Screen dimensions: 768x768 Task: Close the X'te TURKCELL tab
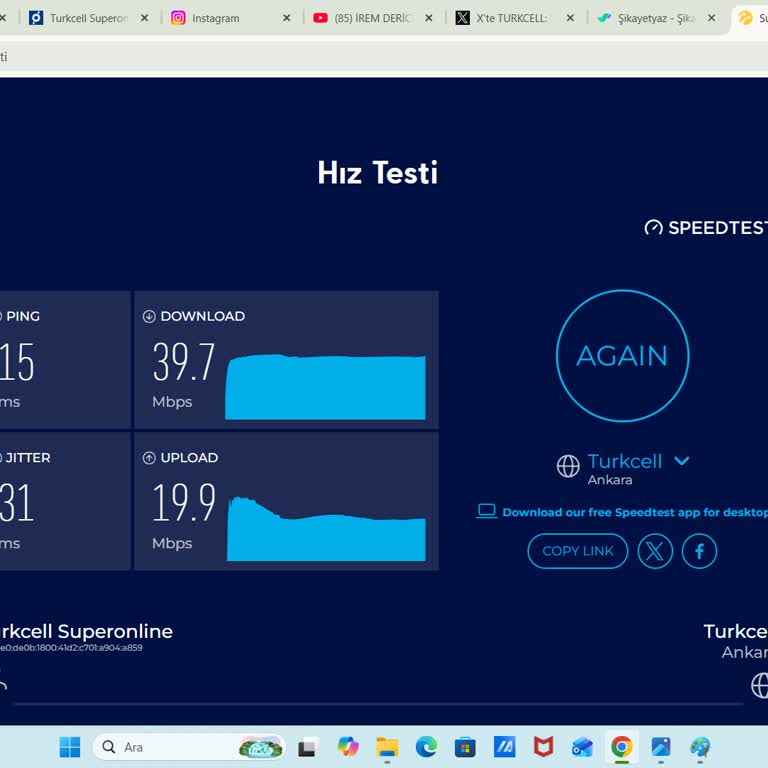(570, 18)
